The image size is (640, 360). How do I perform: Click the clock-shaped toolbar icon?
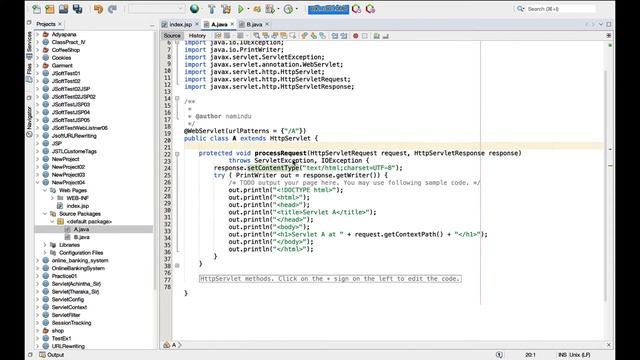point(288,9)
